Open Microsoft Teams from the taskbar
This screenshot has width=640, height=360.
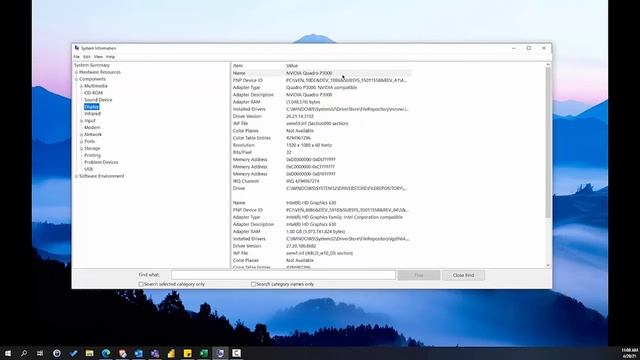155,353
